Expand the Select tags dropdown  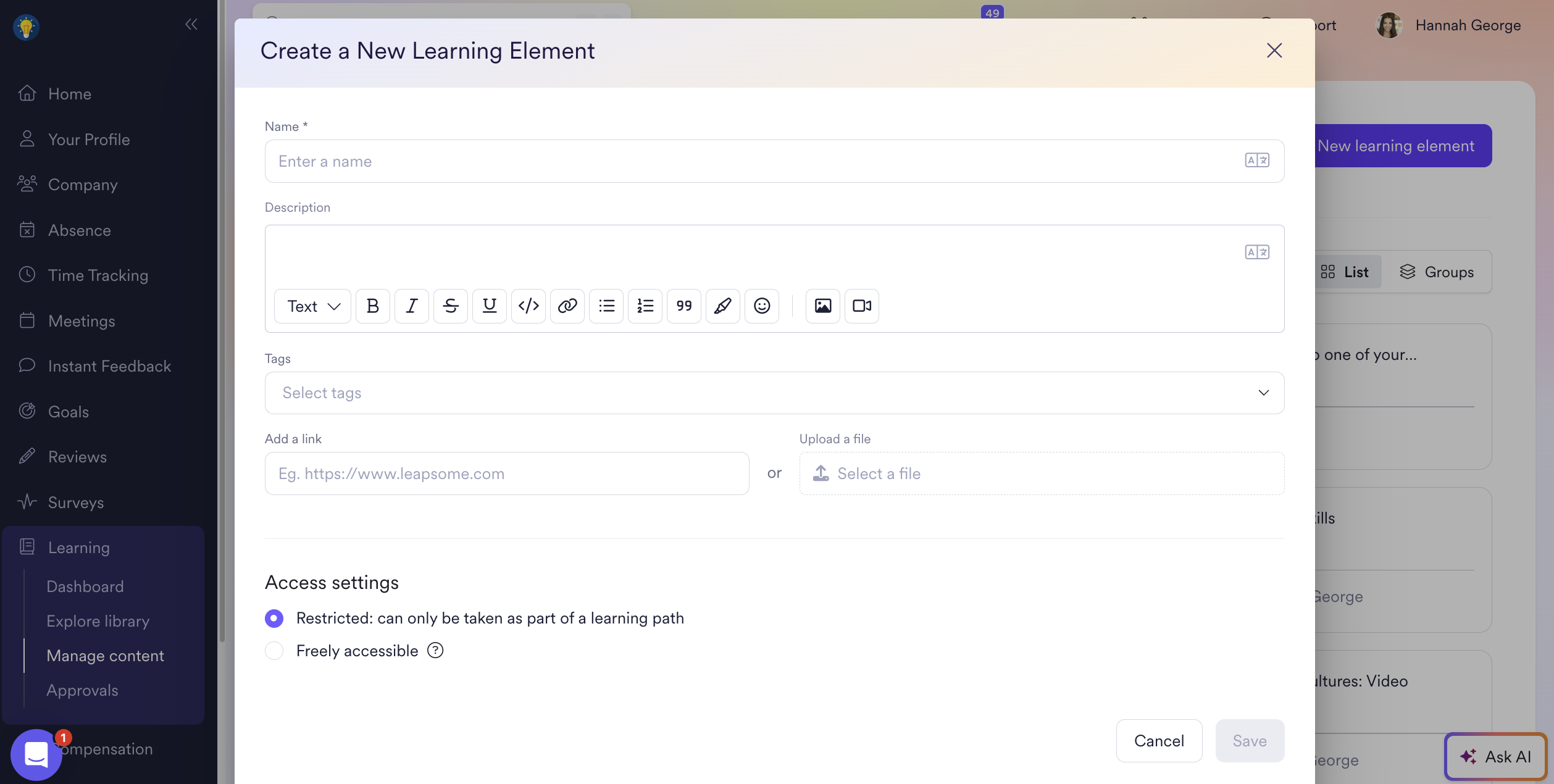(774, 393)
